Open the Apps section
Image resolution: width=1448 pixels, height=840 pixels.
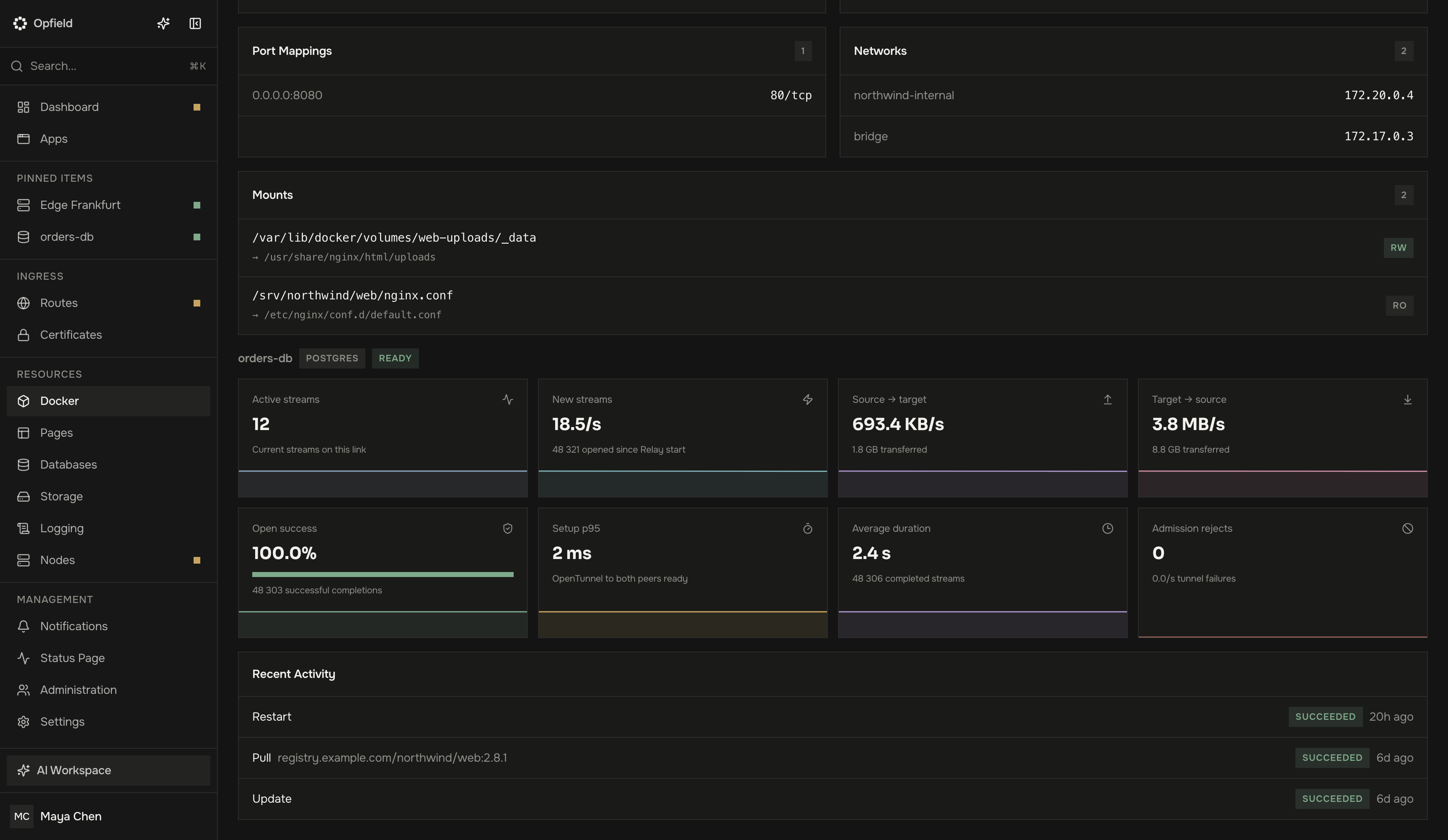[109, 139]
